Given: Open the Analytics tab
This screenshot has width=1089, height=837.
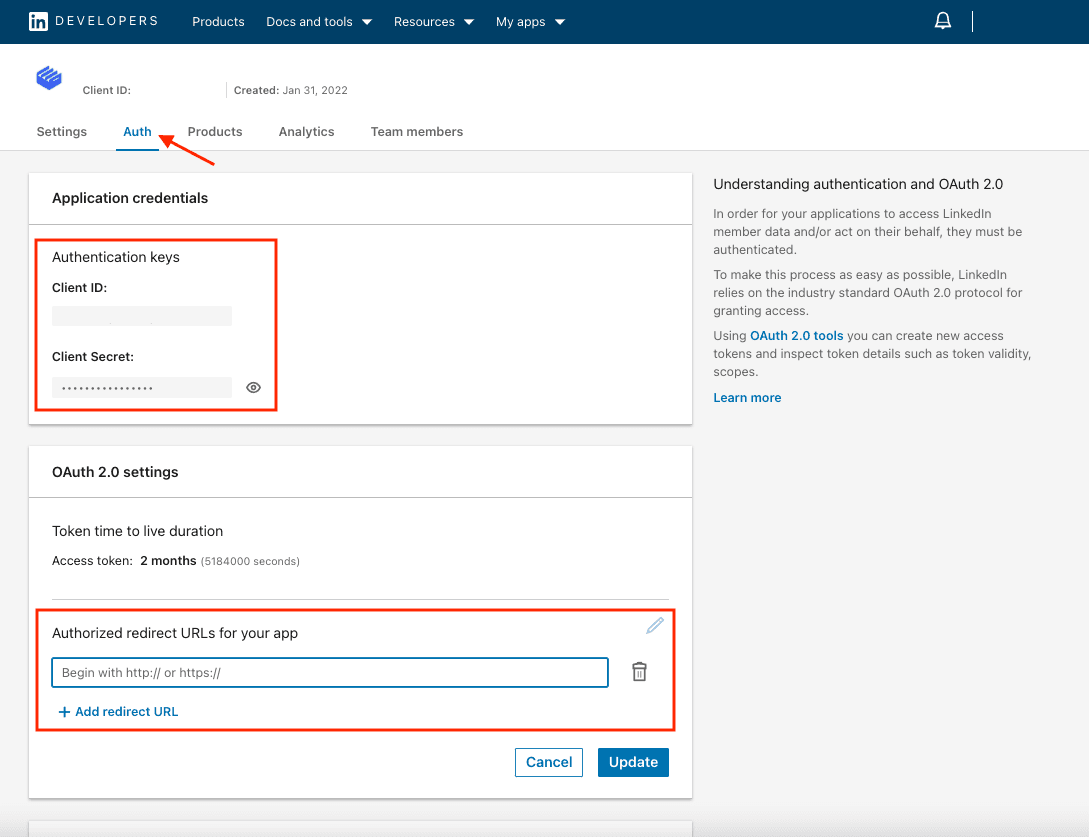Looking at the screenshot, I should tap(306, 131).
